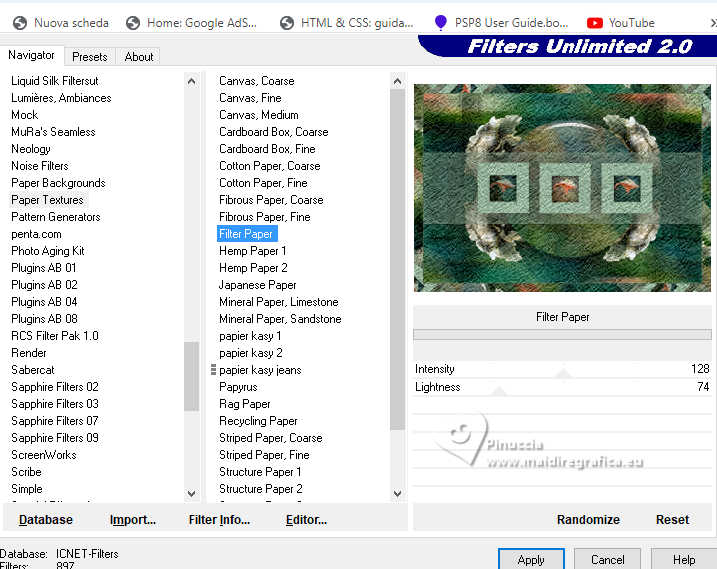The height and width of the screenshot is (569, 717).
Task: Click the filter preview image
Action: tap(562, 188)
